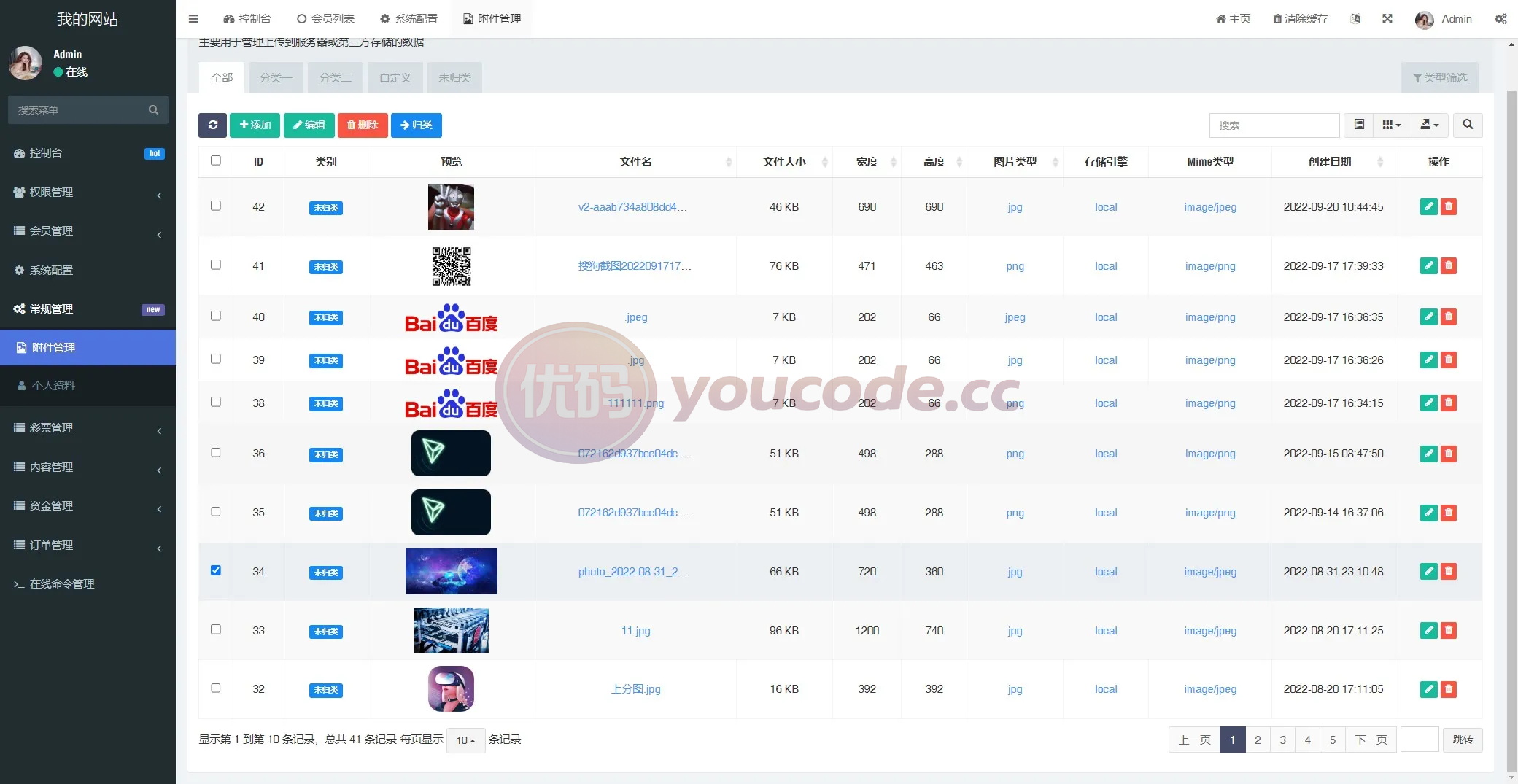This screenshot has height=784, width=1518.
Task: Click the hamburger menu toggle icon
Action: [193, 19]
